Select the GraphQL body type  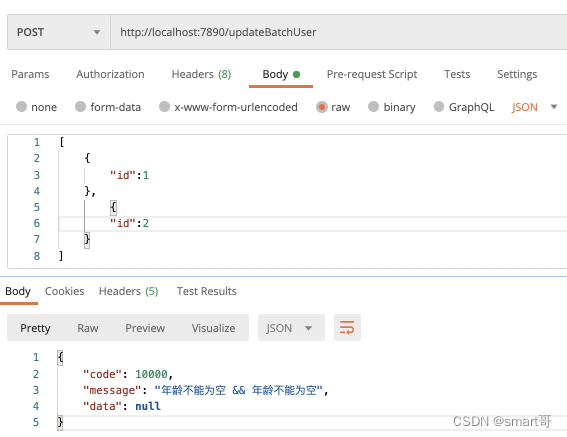tap(464, 107)
